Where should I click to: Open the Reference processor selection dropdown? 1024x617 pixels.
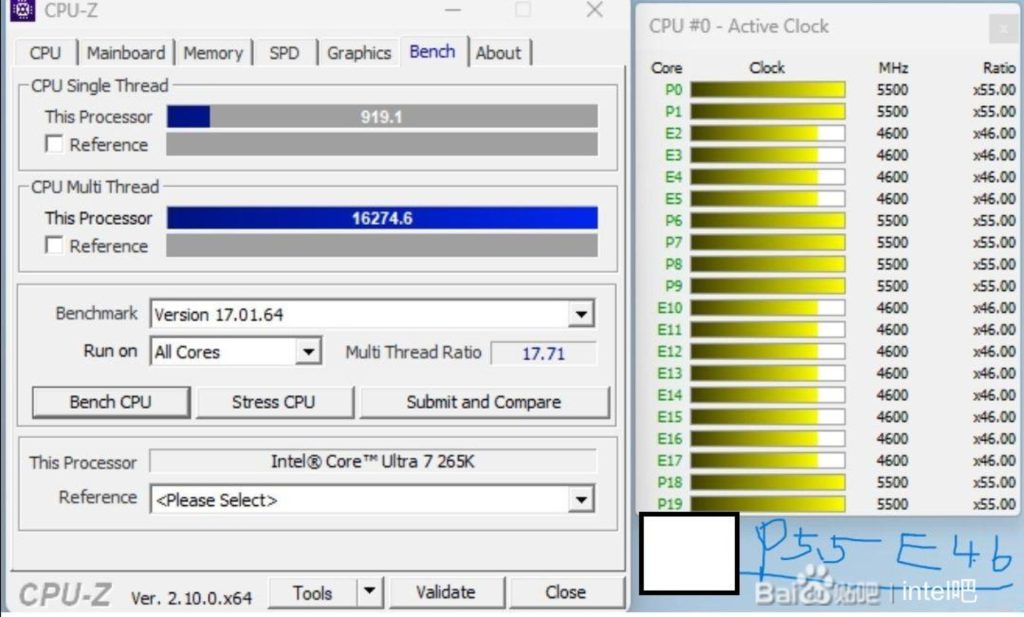[580, 499]
